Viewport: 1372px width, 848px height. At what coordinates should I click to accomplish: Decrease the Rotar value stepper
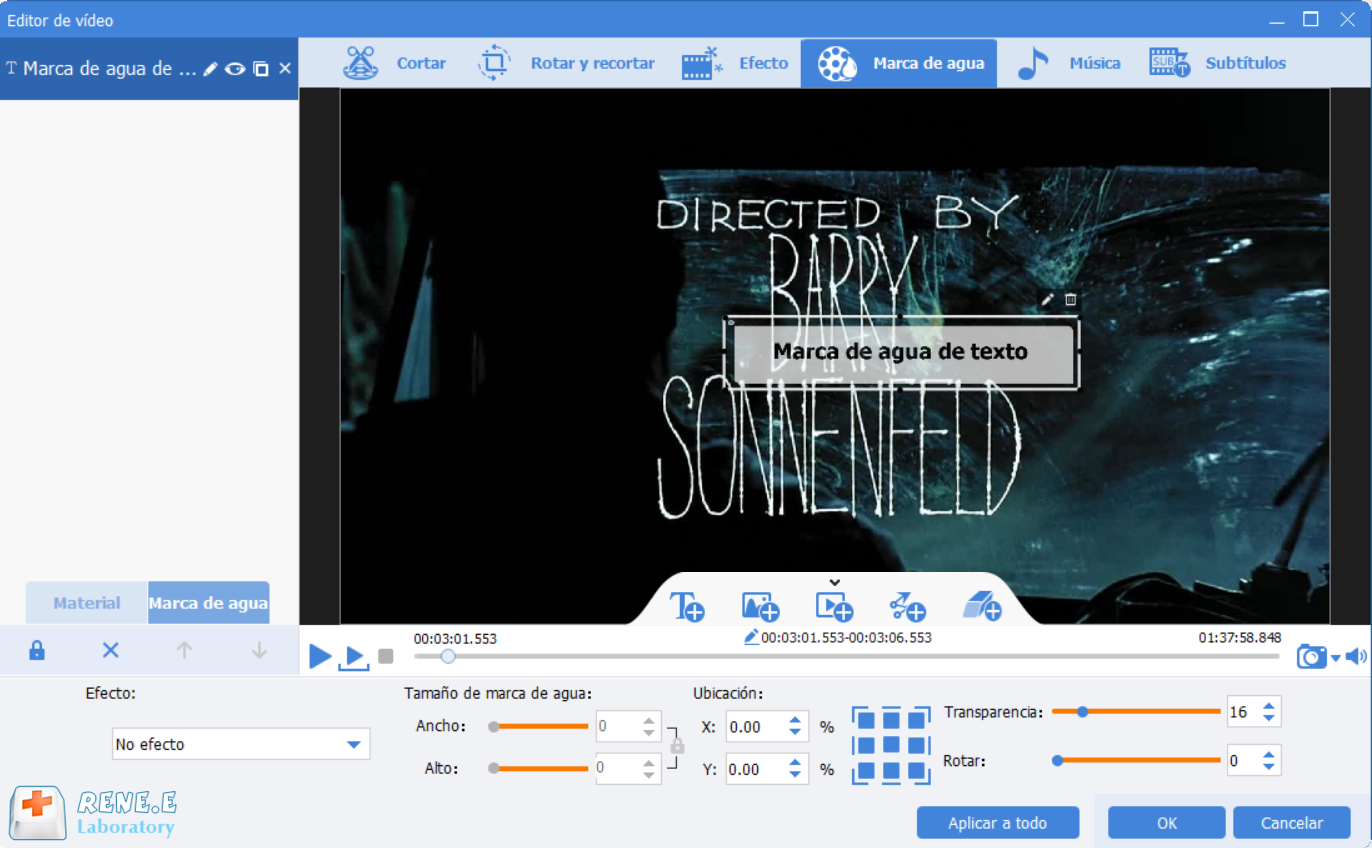point(1269,768)
